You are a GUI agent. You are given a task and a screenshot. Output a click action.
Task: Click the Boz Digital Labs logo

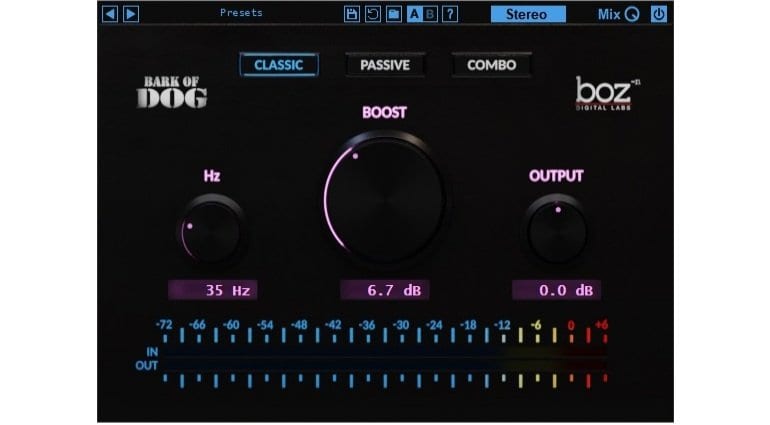607,93
